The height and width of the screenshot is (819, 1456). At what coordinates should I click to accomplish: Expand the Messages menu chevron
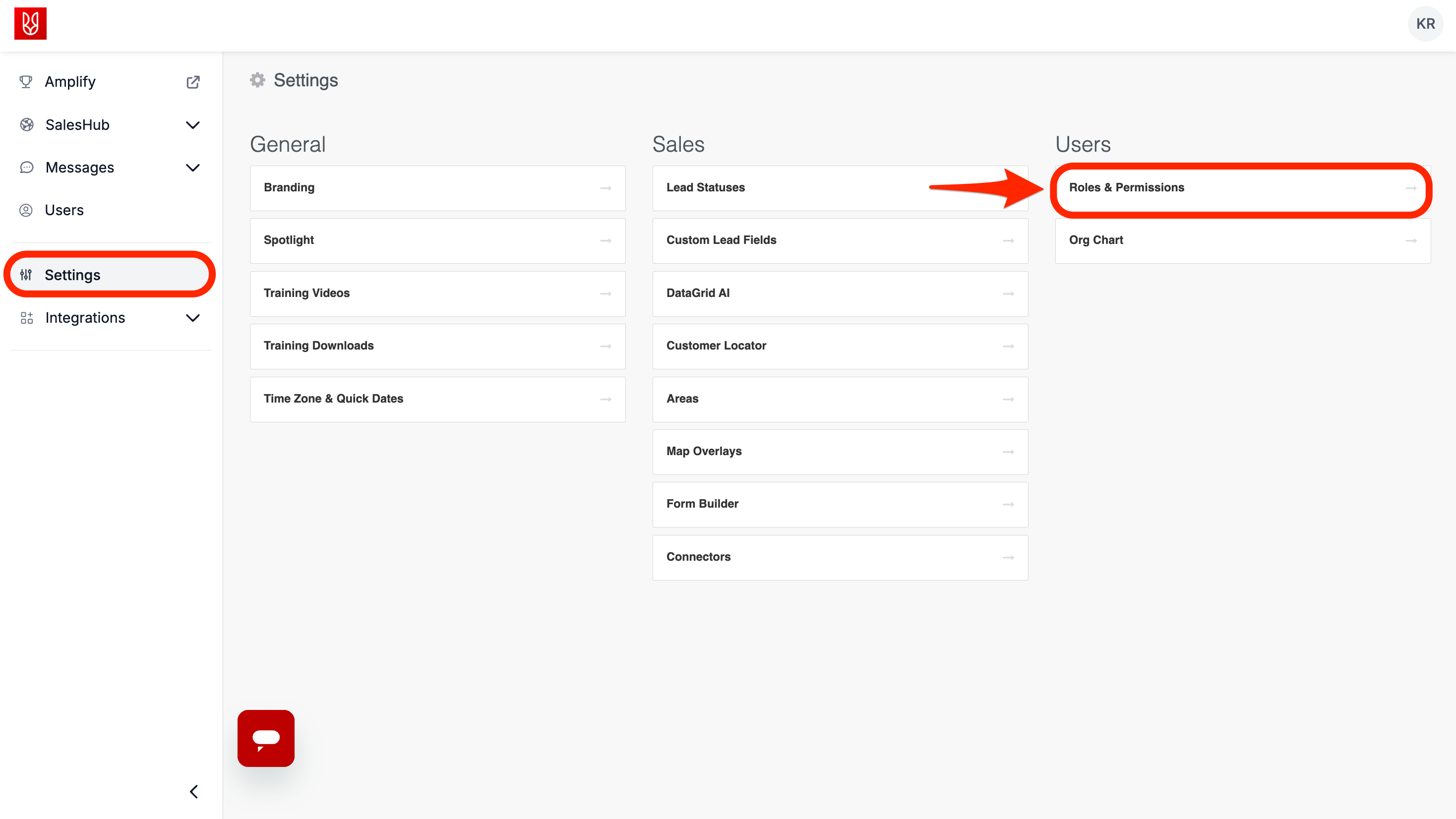(193, 168)
